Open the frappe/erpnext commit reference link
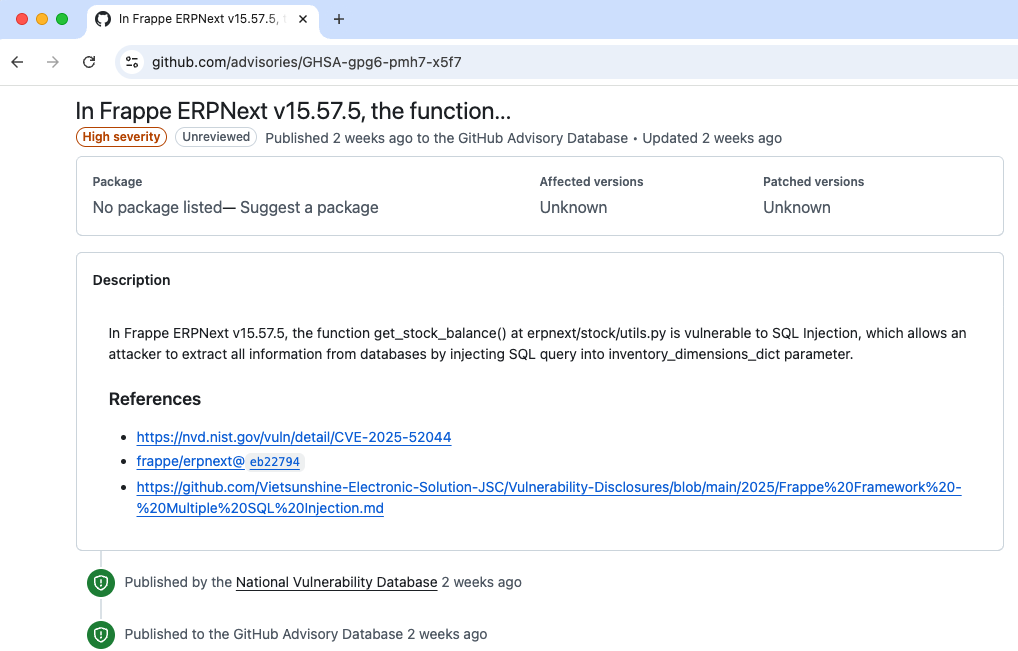This screenshot has width=1018, height=651. click(190, 462)
